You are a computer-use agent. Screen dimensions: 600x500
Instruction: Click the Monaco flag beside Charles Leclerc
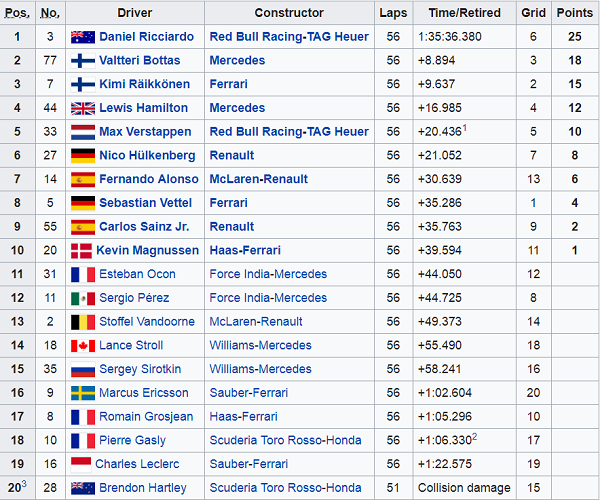pos(81,464)
